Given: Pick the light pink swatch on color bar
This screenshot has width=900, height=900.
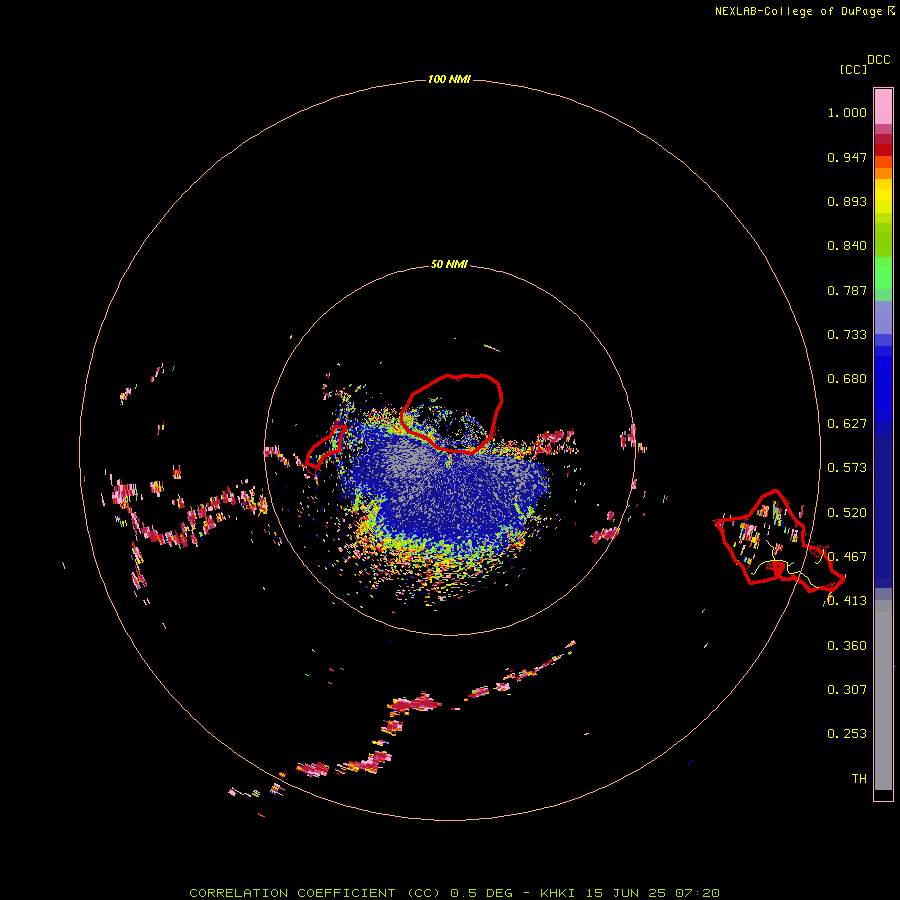Looking at the screenshot, I should tap(883, 106).
